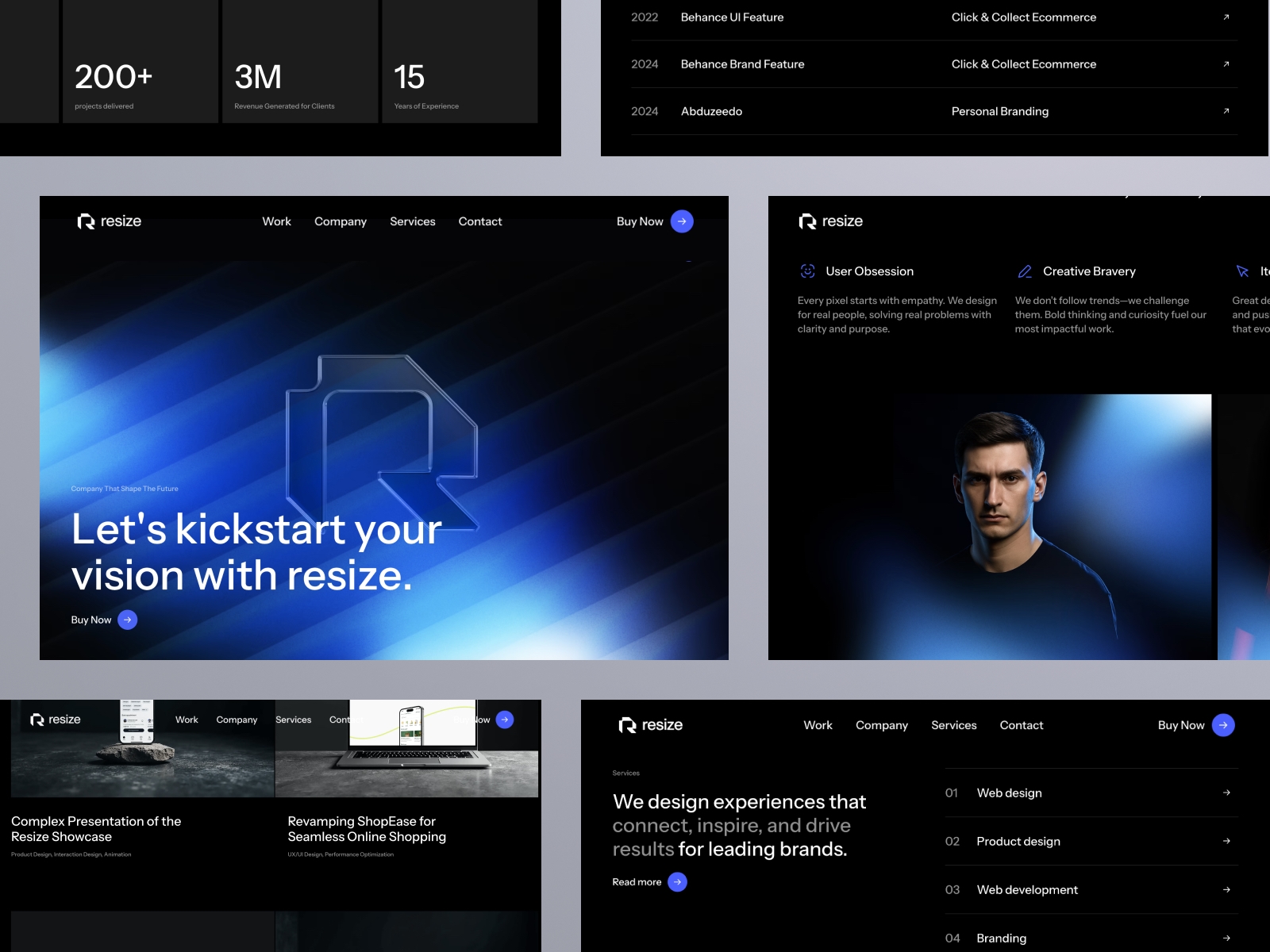
Task: Click the pen icon beside Creative Bravery
Action: [1024, 271]
